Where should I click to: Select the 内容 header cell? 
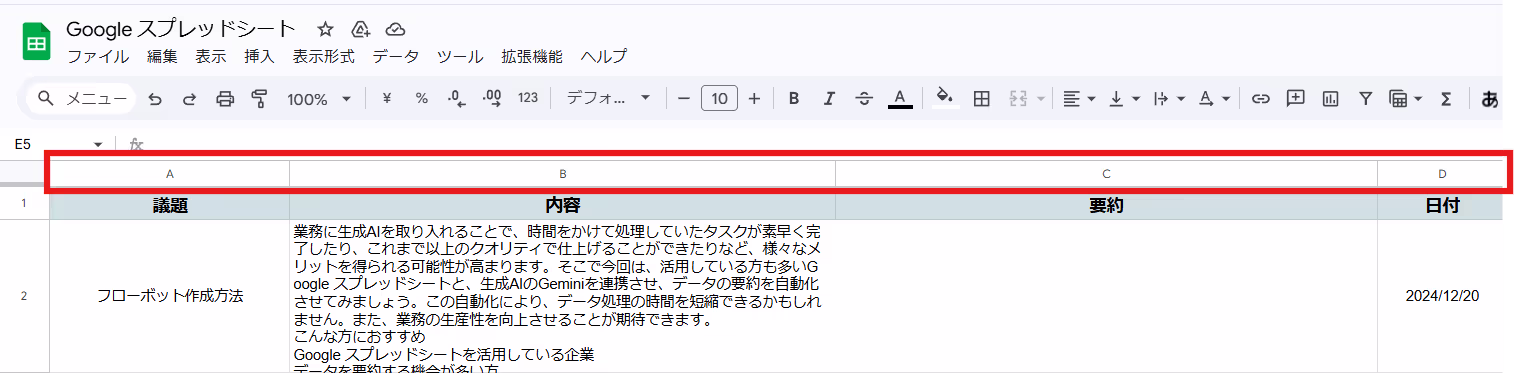(562, 205)
